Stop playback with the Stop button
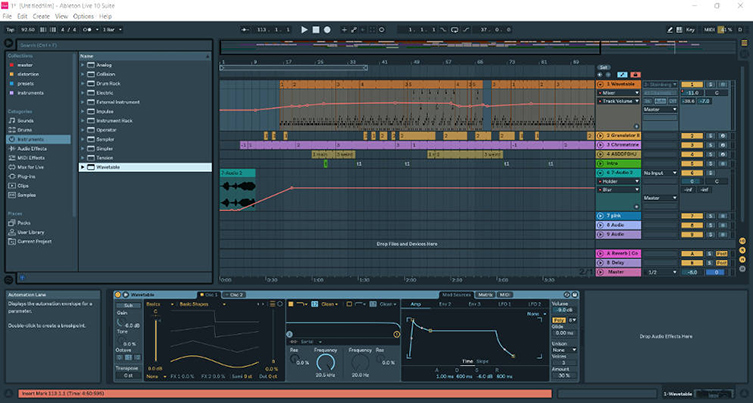Screen dimensions: 753x403 316,30
